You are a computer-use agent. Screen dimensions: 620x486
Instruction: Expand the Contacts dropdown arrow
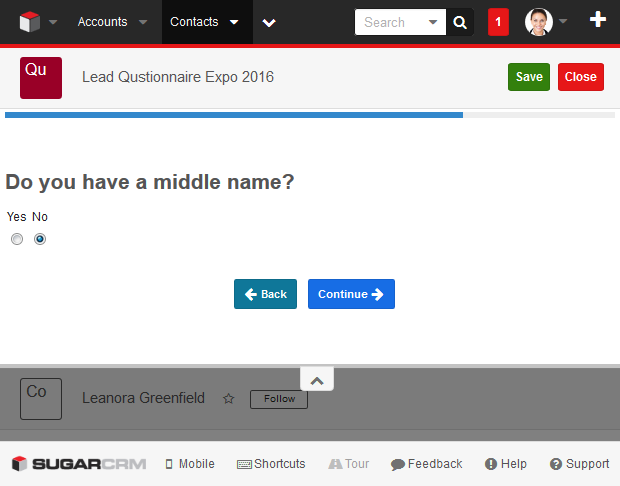tap(234, 22)
